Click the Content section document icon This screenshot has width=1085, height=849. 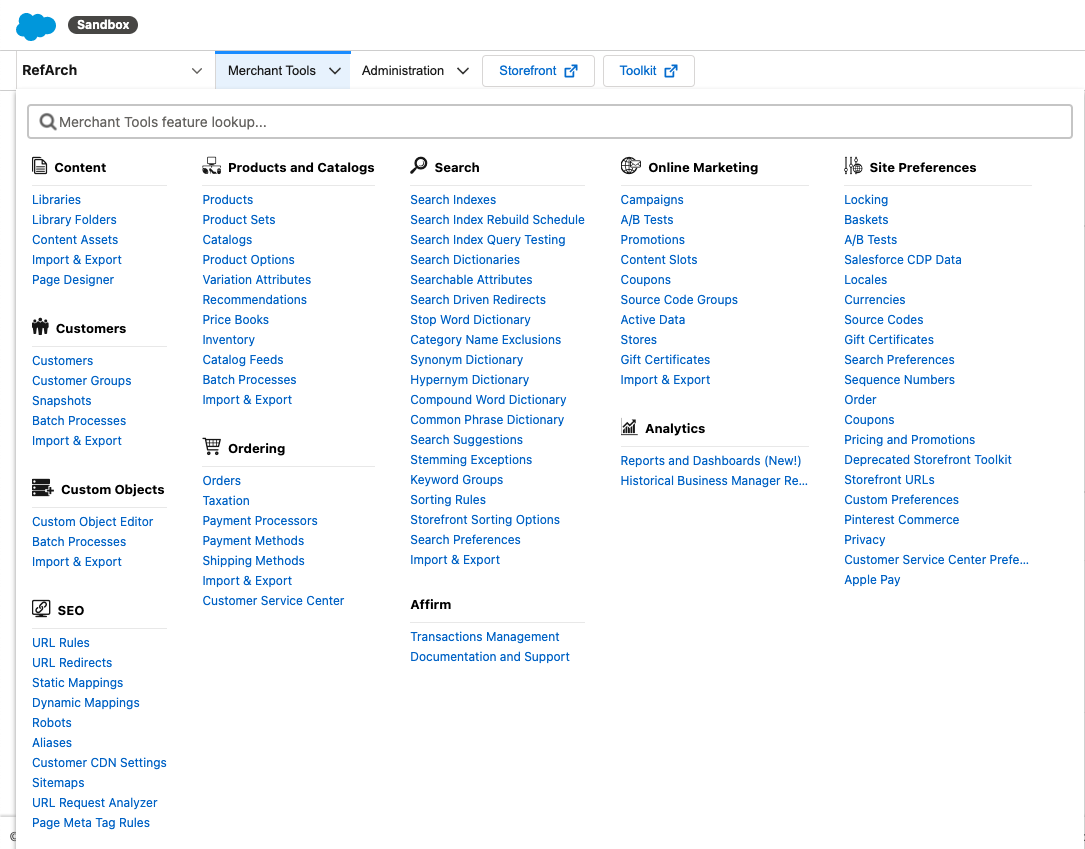[39, 166]
